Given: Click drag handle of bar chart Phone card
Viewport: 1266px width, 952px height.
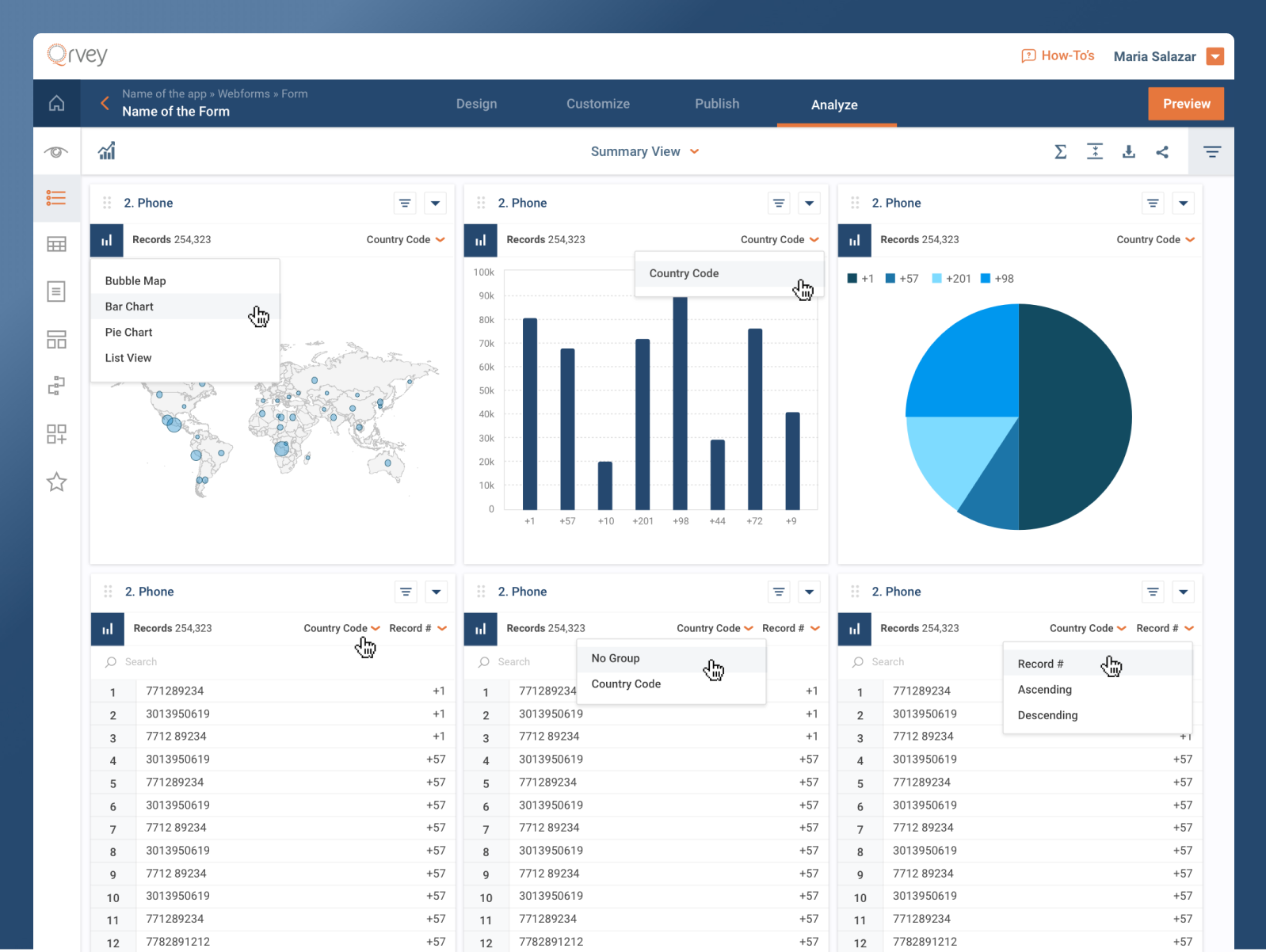Looking at the screenshot, I should pyautogui.click(x=481, y=203).
